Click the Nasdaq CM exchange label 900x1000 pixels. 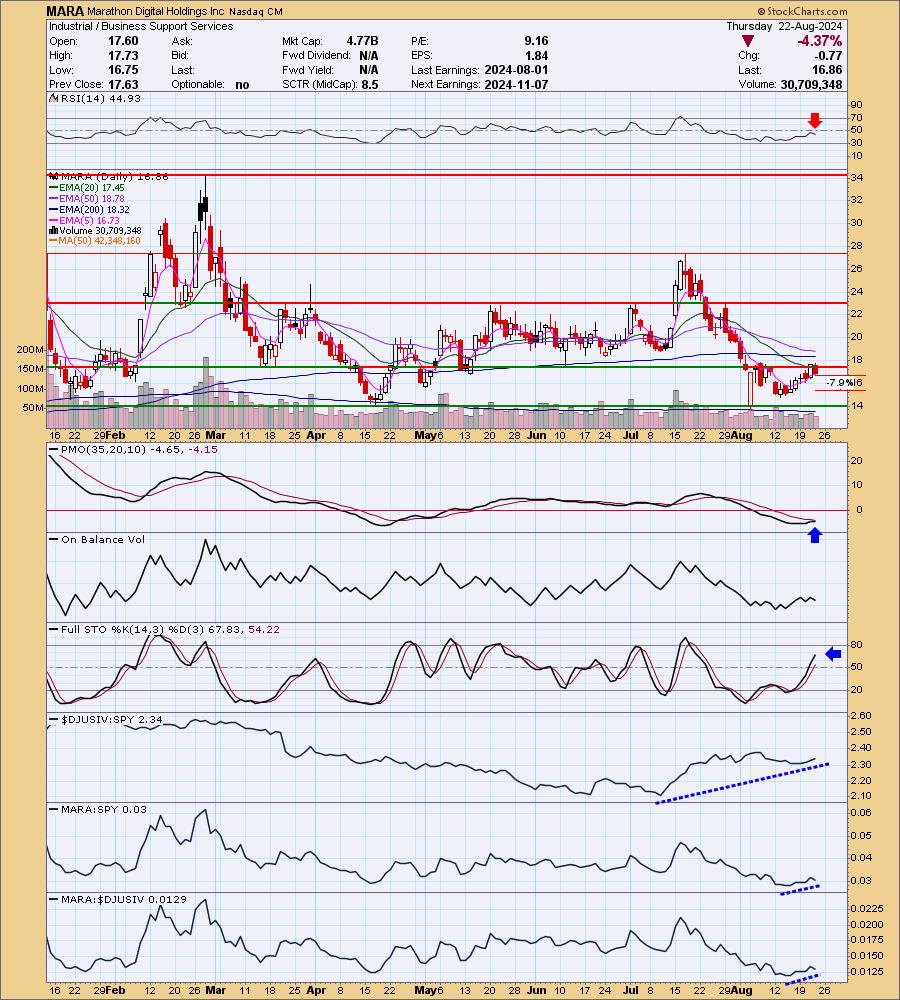(x=255, y=11)
